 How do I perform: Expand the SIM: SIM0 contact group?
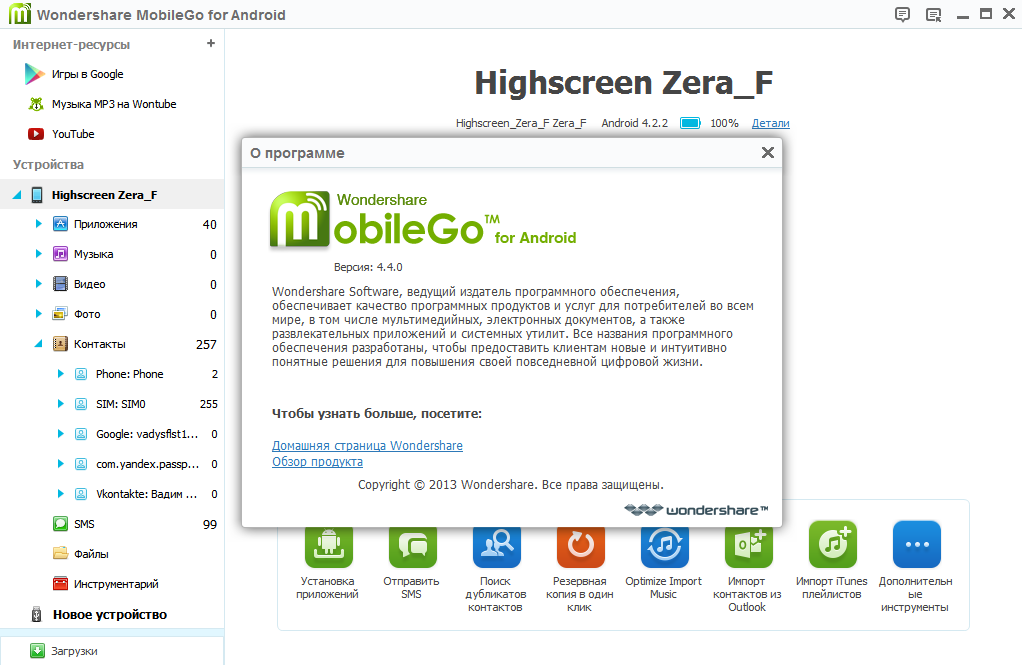click(61, 404)
